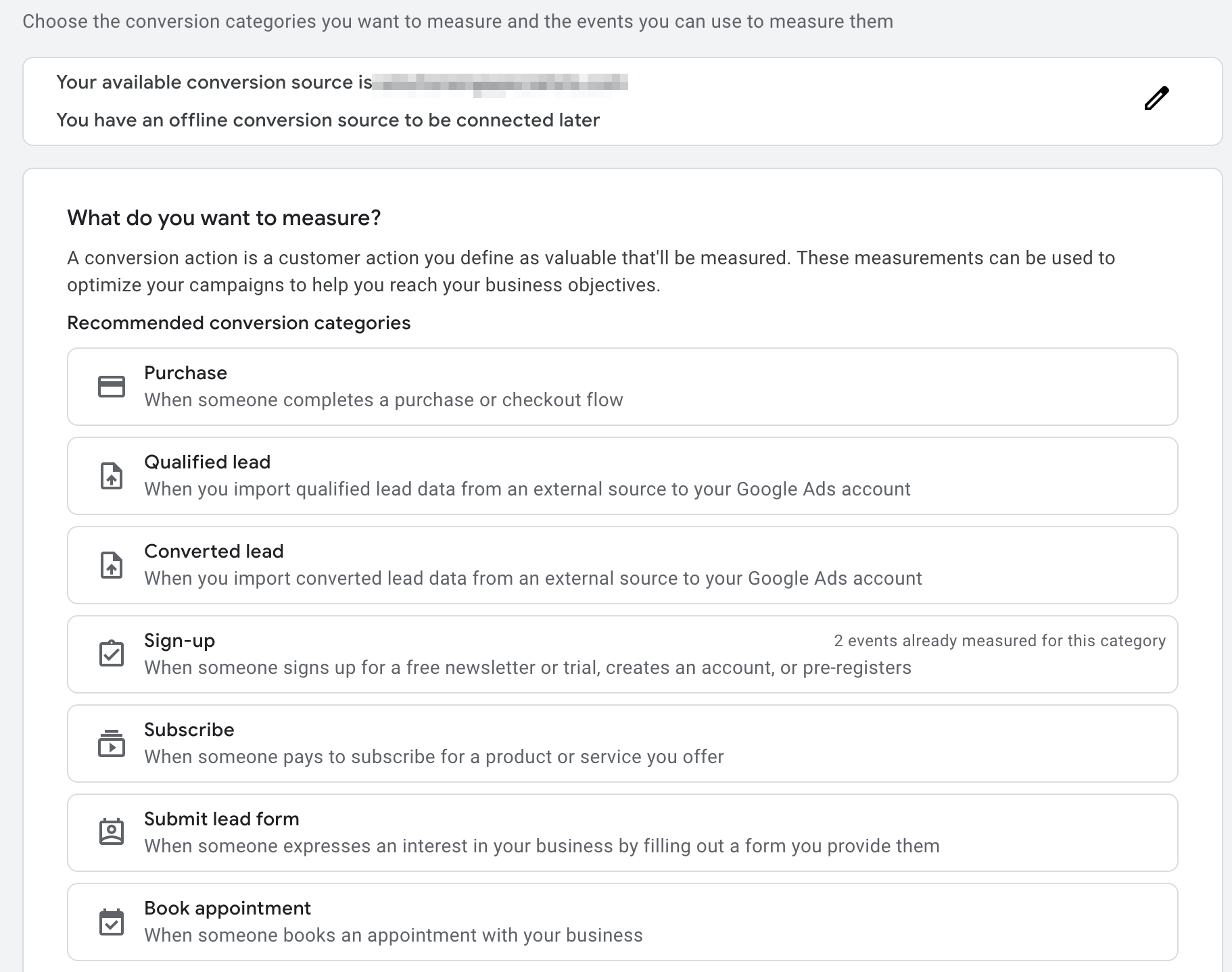Click the file upload icon beside Converted lead
This screenshot has height=972, width=1232.
click(112, 565)
